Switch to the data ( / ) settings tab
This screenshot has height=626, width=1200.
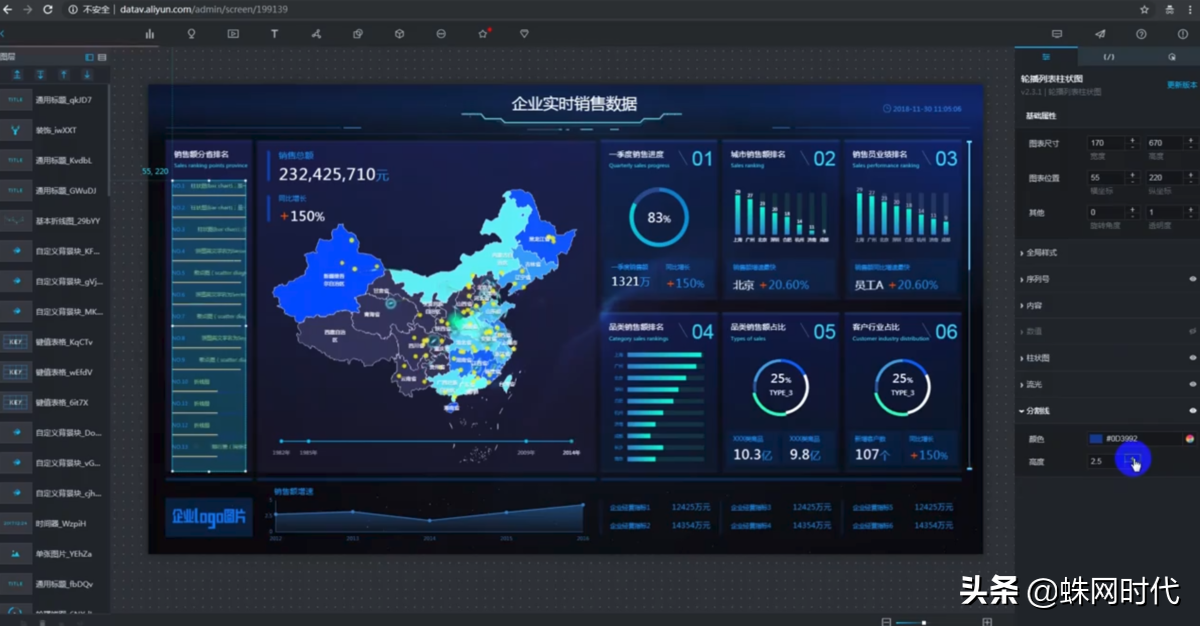1108,57
